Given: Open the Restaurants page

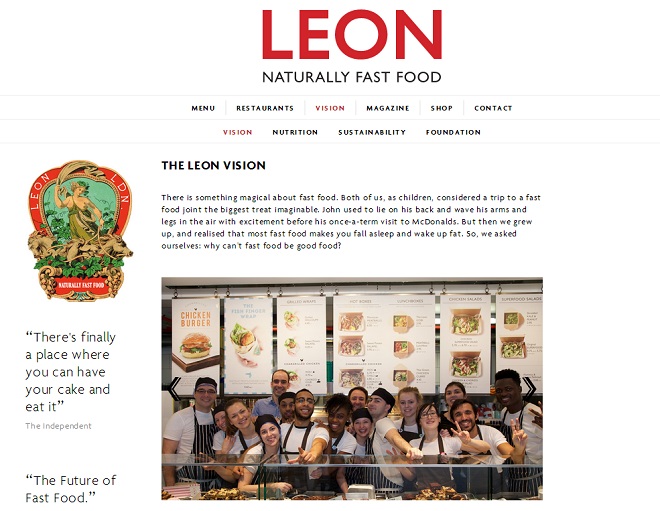Looking at the screenshot, I should click(x=265, y=108).
